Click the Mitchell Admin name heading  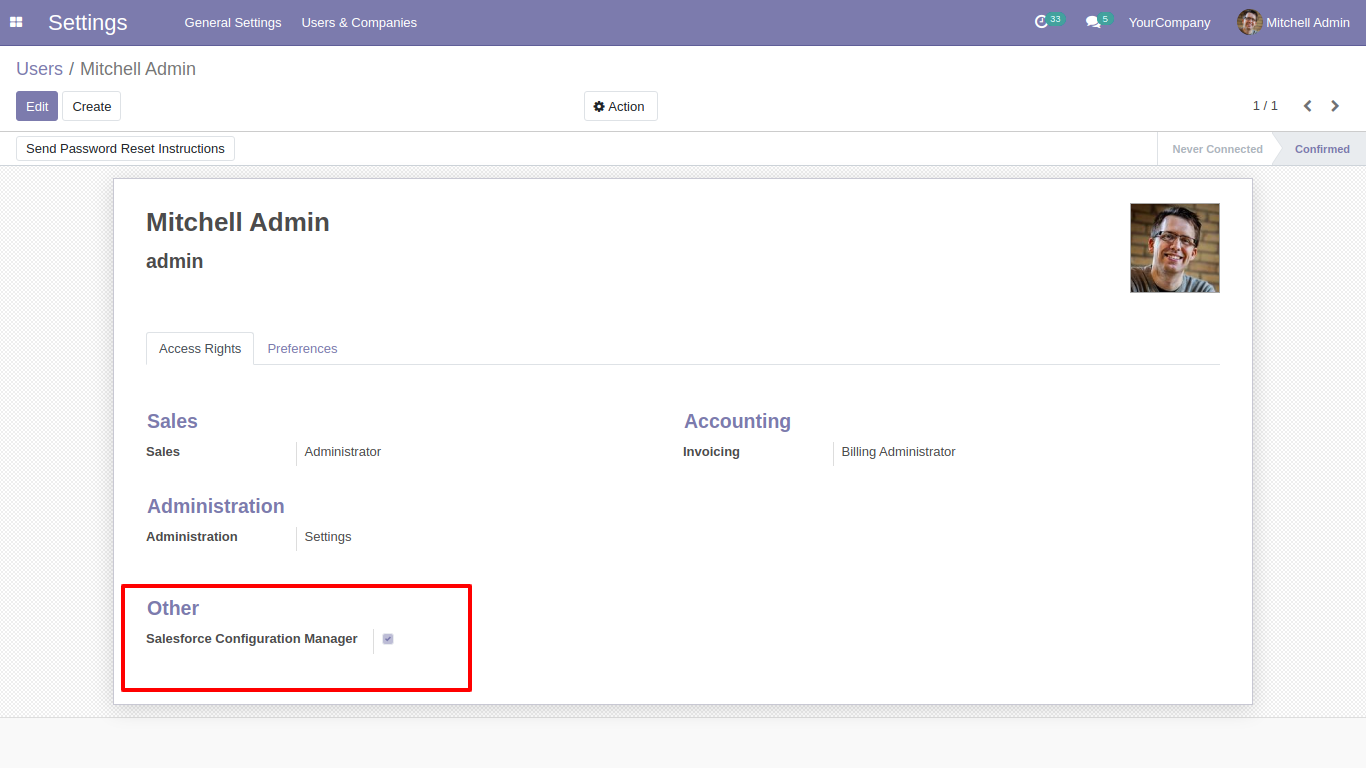click(x=238, y=222)
